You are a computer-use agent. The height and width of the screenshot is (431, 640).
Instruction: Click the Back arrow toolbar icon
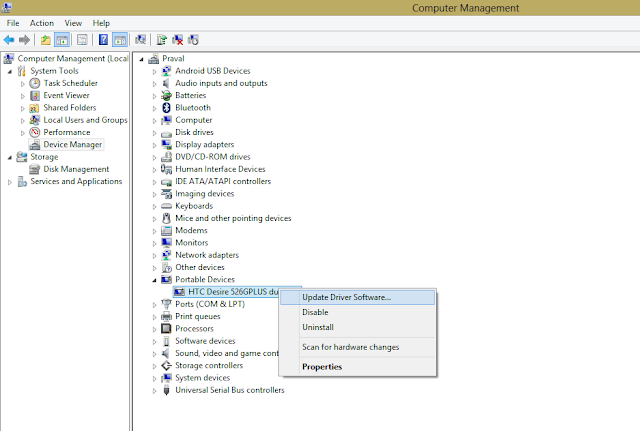click(9, 40)
